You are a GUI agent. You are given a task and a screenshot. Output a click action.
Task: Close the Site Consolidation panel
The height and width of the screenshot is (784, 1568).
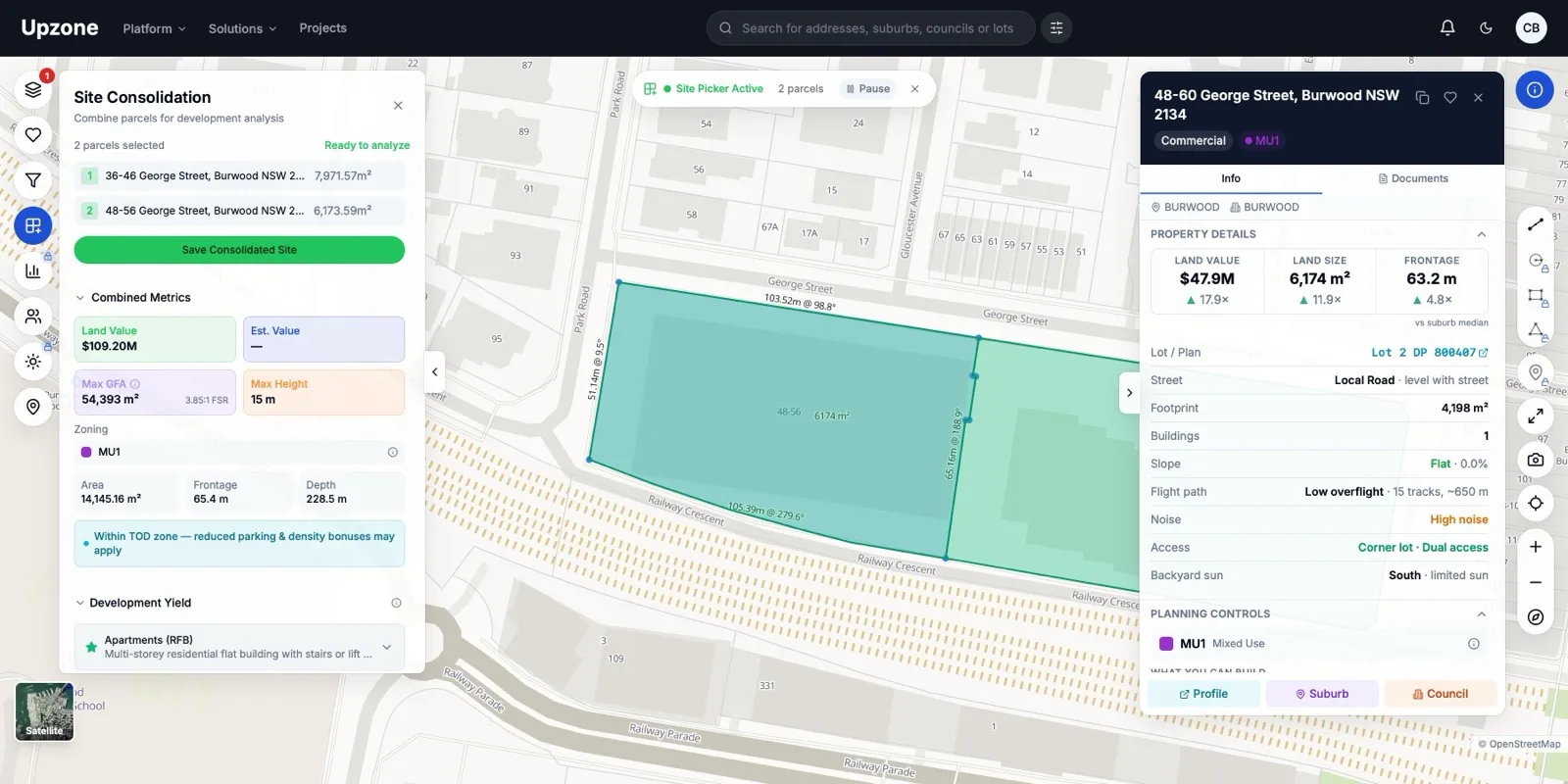[398, 106]
